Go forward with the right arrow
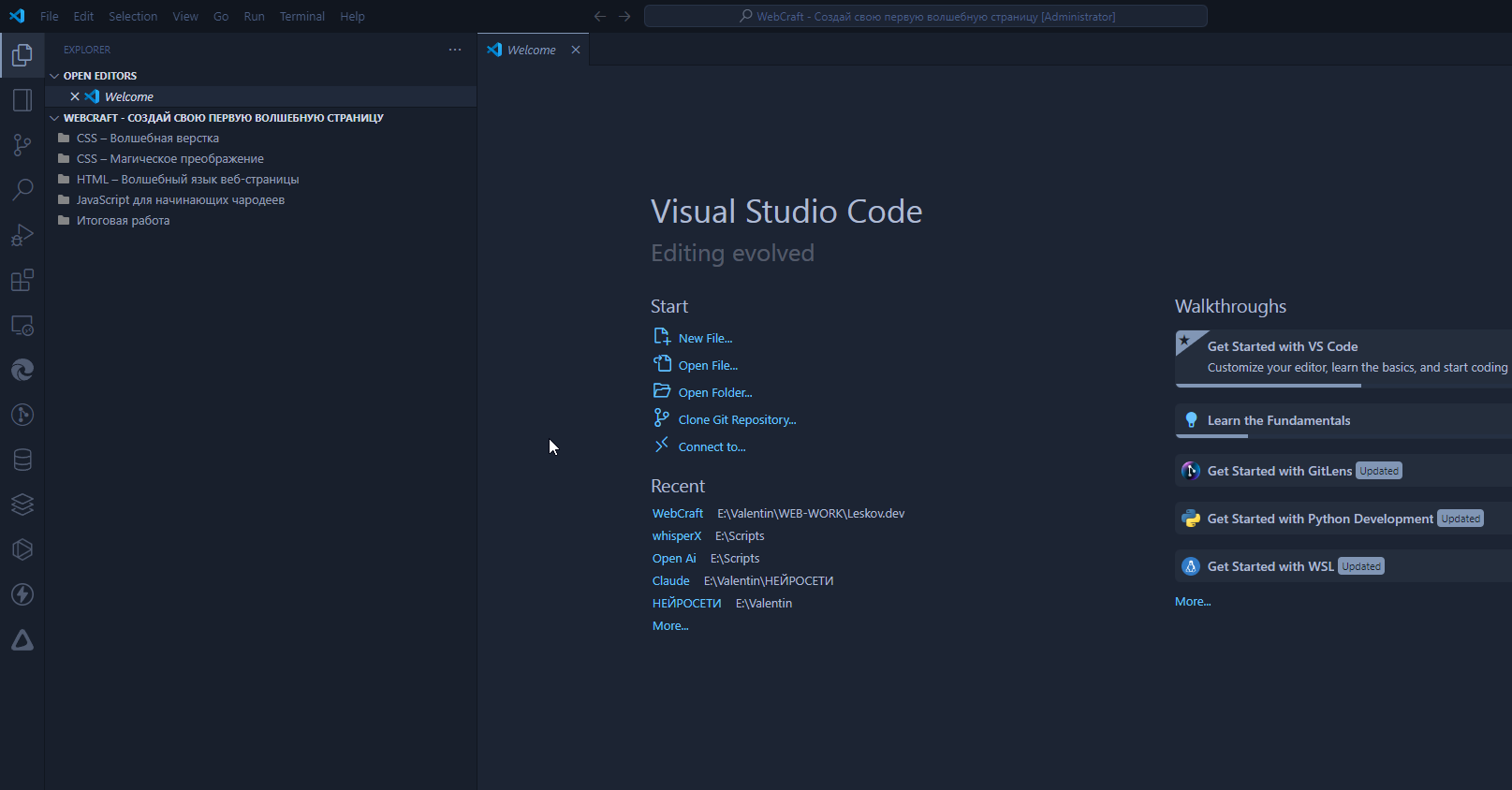This screenshot has width=1512, height=790. 624,16
